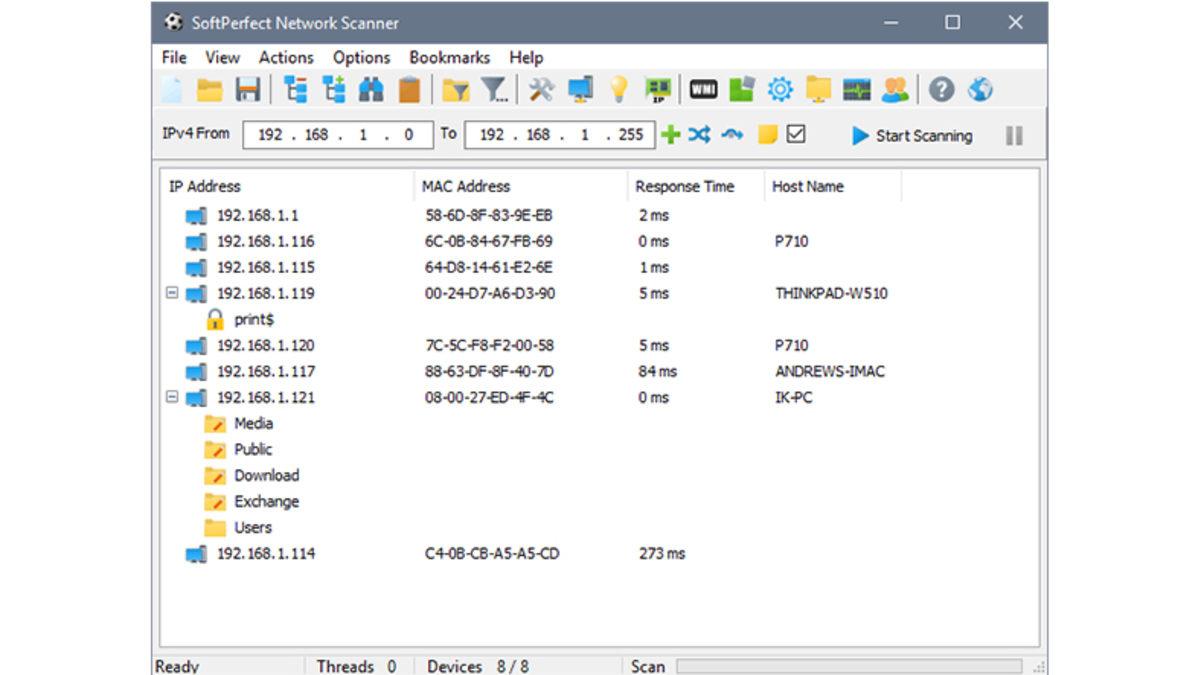1200x675 pixels.
Task: Click the blue globe website icon
Action: (x=980, y=91)
